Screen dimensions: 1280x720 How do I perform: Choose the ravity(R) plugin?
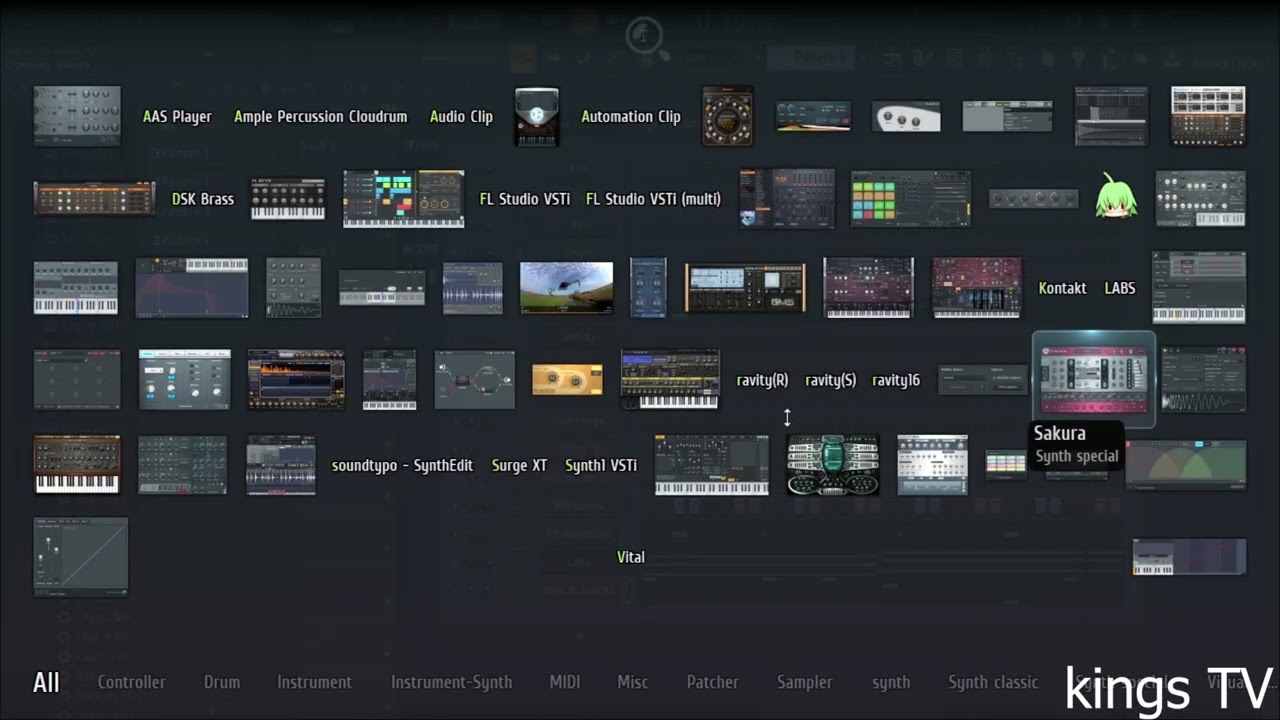[762, 380]
